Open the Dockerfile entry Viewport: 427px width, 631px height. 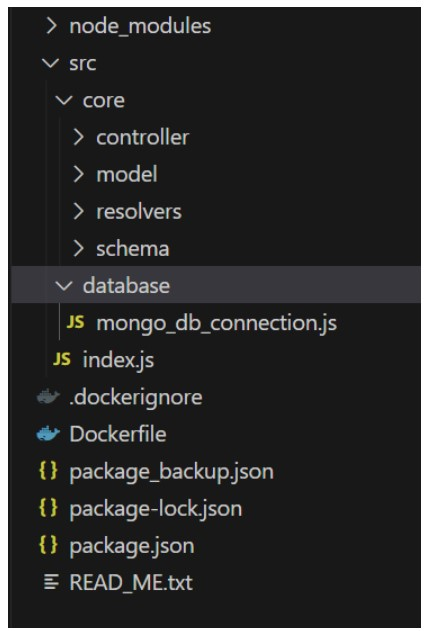pyautogui.click(x=118, y=434)
